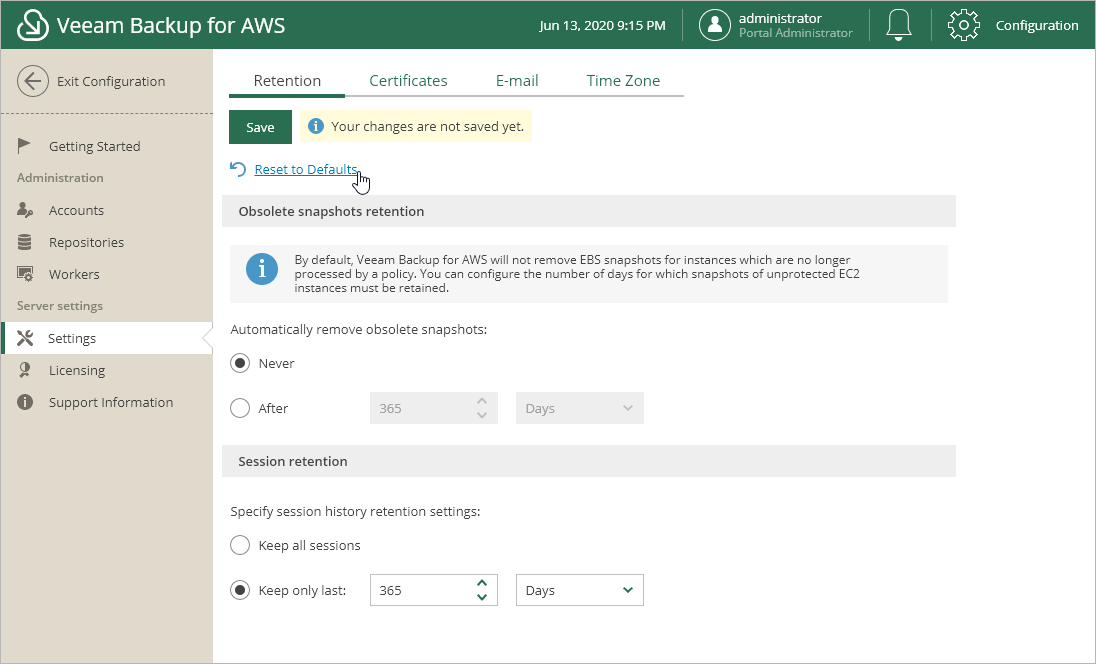Select Never remove obsolete snapshots
The height and width of the screenshot is (664, 1096).
click(240, 363)
